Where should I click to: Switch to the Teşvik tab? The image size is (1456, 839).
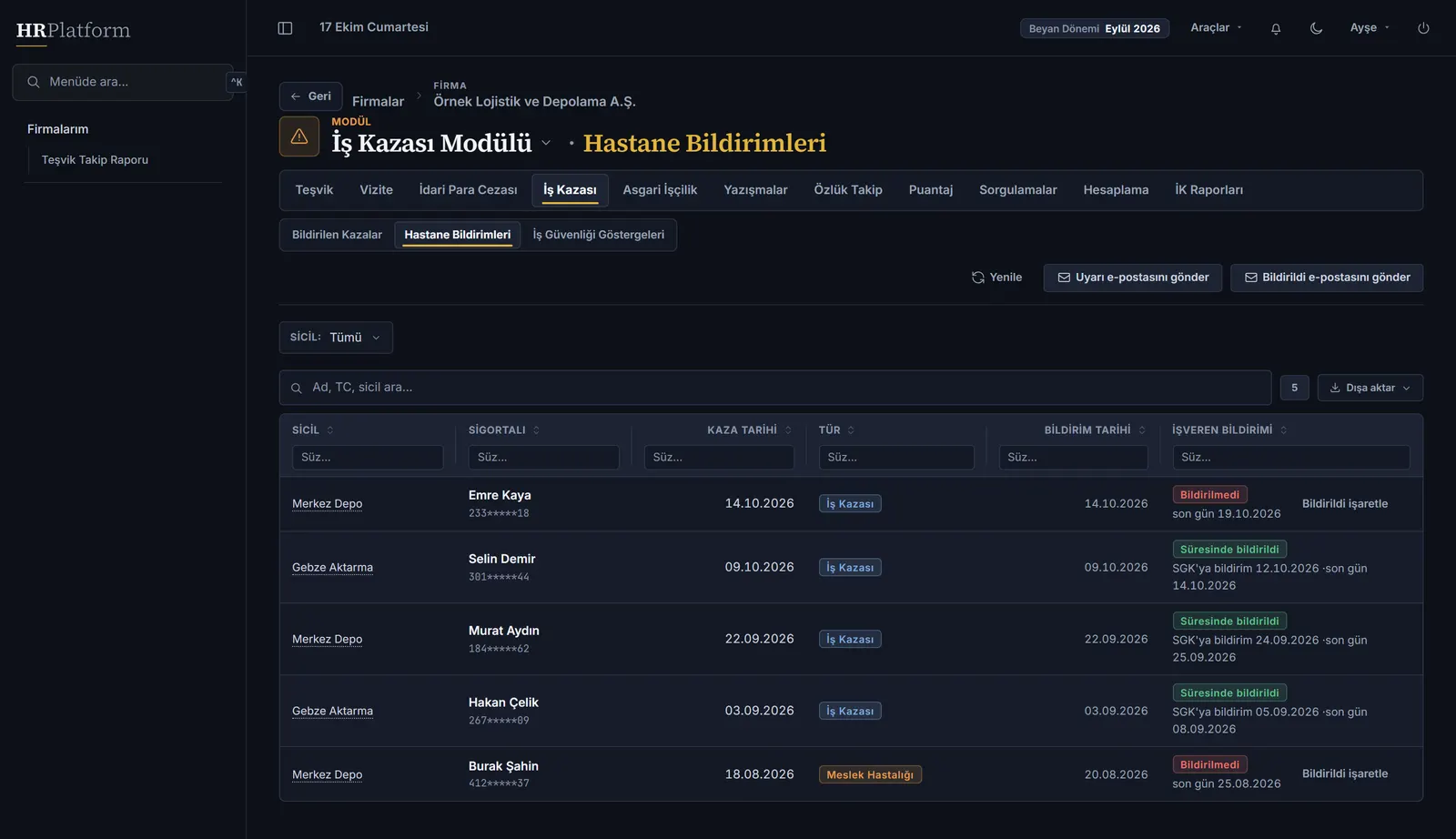(x=314, y=190)
